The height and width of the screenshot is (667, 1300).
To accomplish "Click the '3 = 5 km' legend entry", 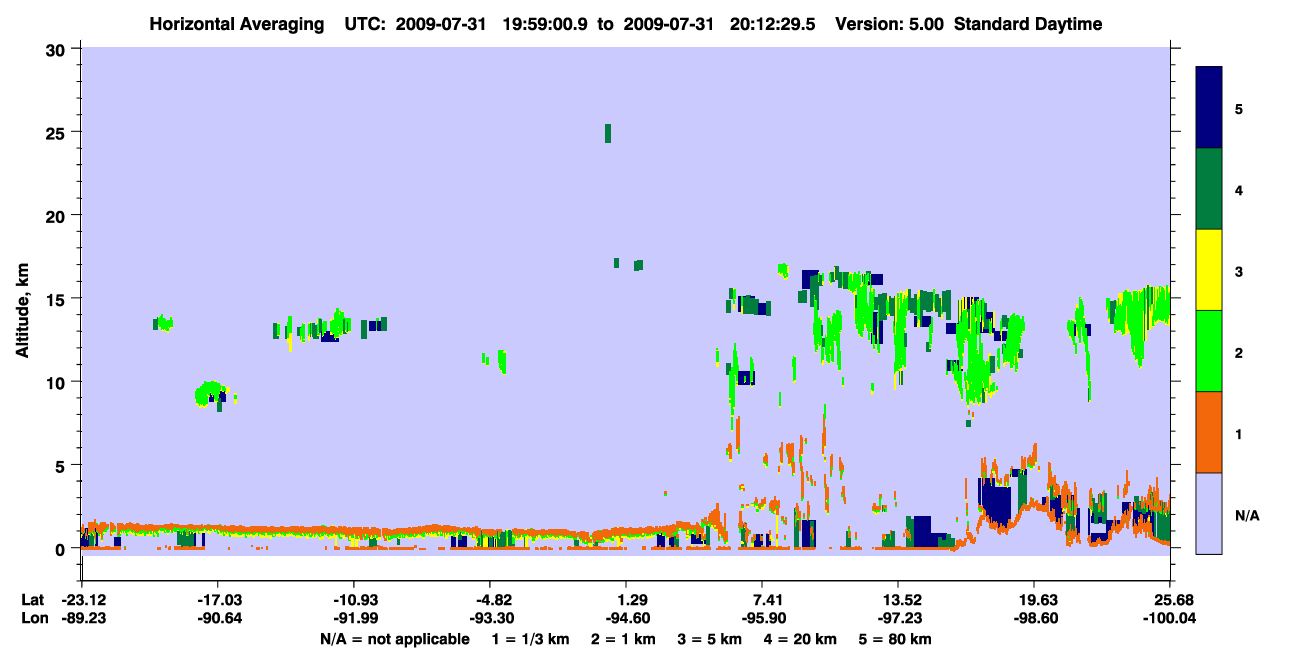I will tap(711, 638).
